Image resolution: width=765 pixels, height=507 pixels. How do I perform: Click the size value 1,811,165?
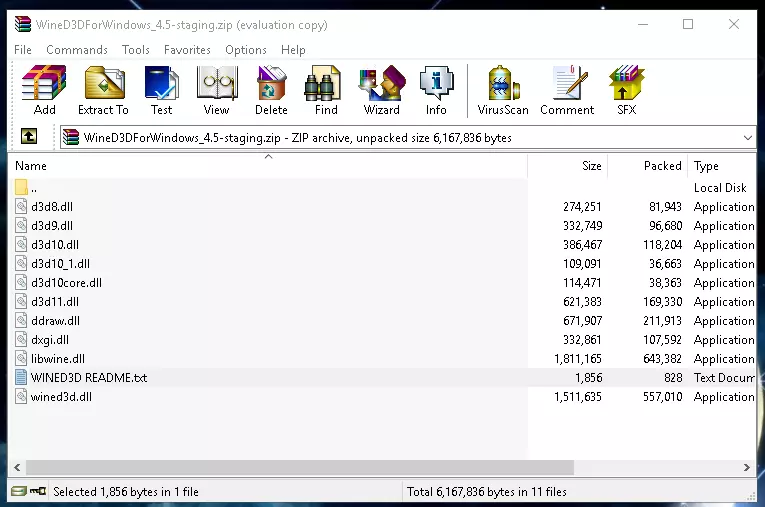coord(578,359)
